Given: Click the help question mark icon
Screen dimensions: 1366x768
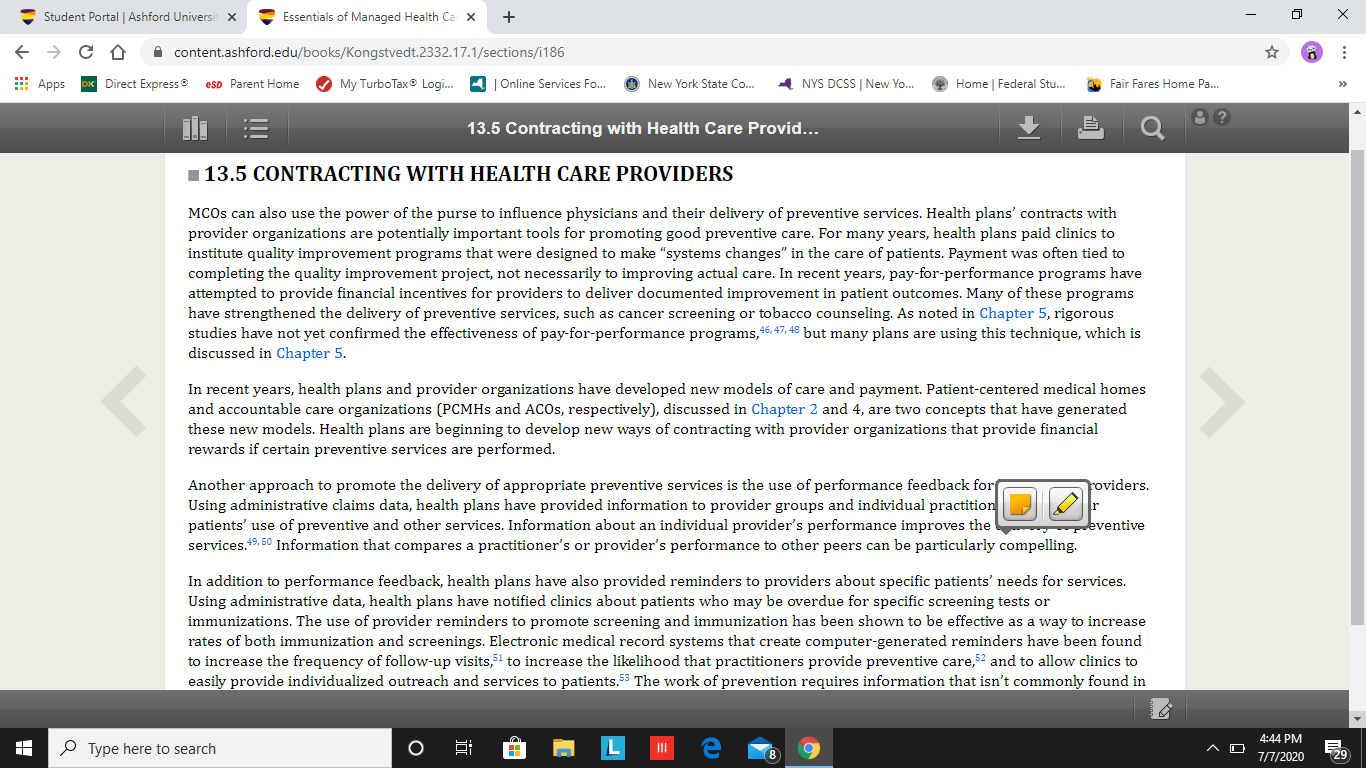Looking at the screenshot, I should (x=1221, y=117).
